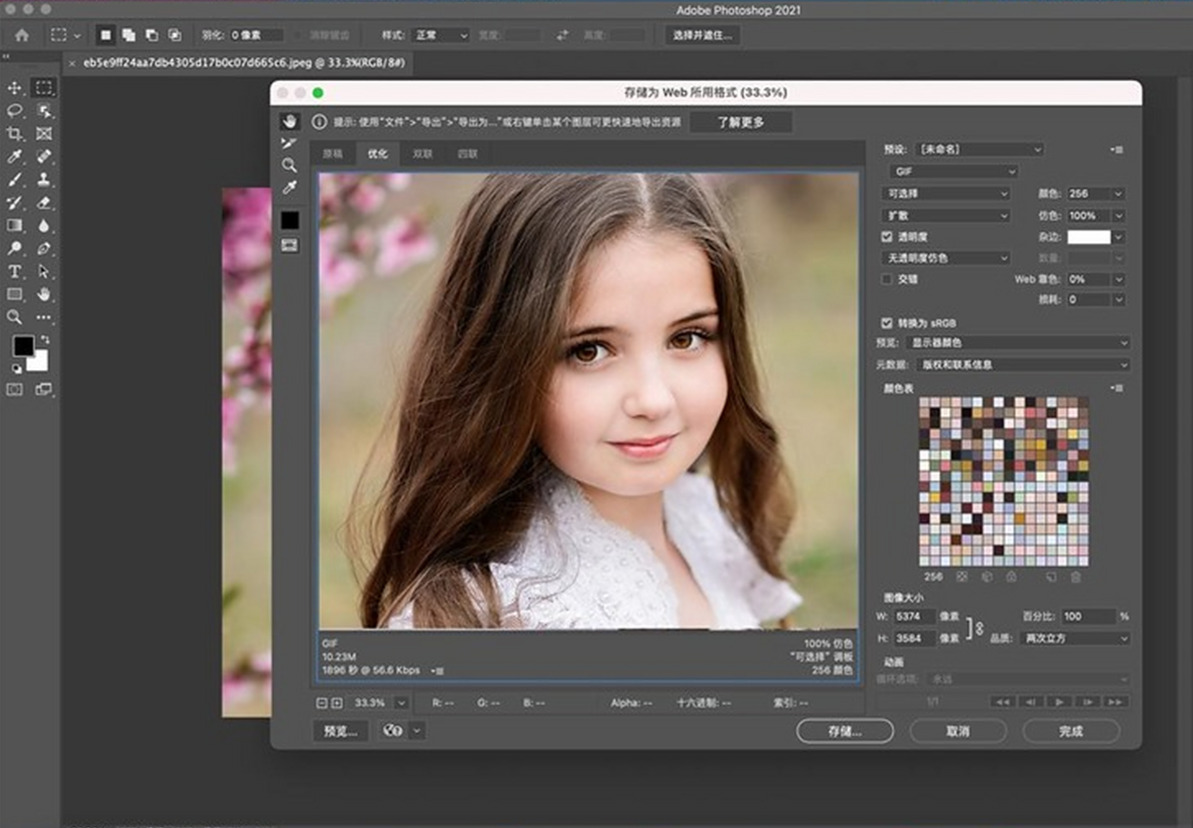Toggle the 透明度 transparency checkbox
Image resolution: width=1193 pixels, height=828 pixels.
click(x=886, y=237)
